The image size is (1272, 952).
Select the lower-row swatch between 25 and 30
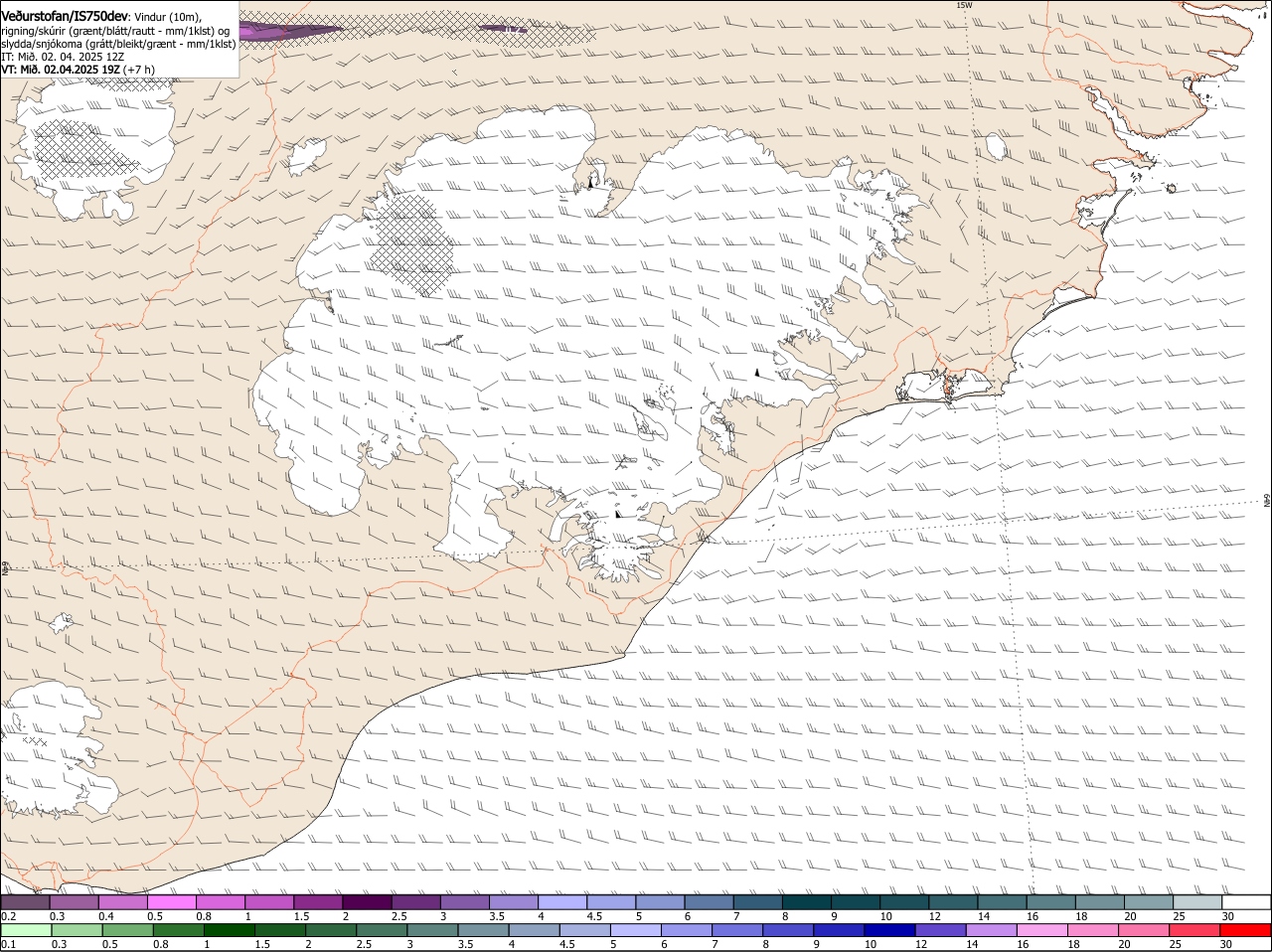pos(1193,930)
